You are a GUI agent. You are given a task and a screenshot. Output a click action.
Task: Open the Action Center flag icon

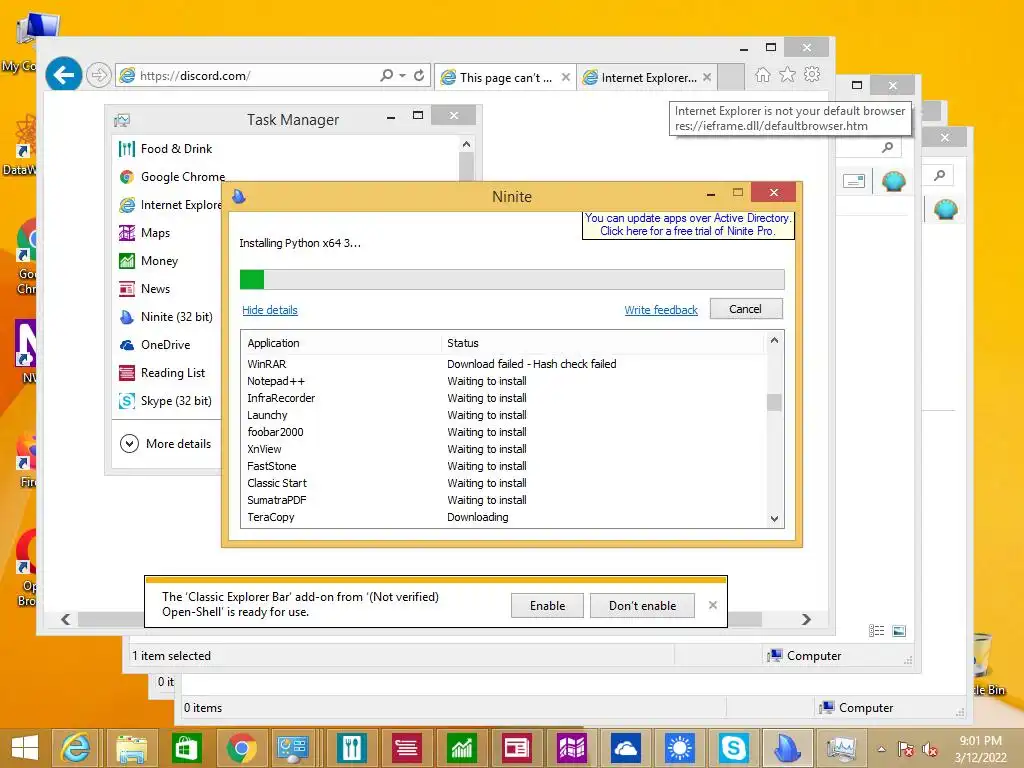[x=905, y=749]
